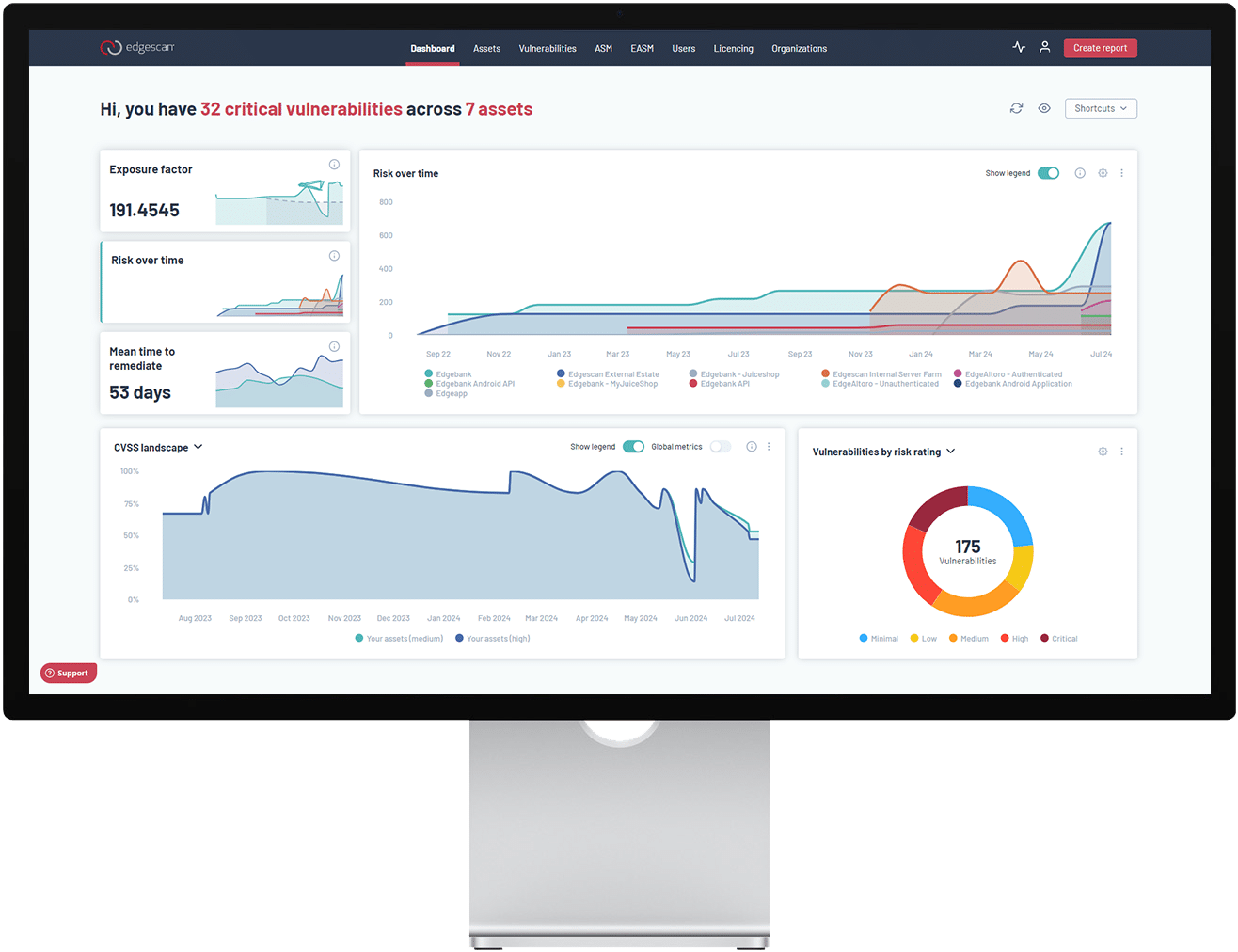This screenshot has height=952, width=1238.
Task: Toggle Edgebank Android API legend entry
Action: 469,384
